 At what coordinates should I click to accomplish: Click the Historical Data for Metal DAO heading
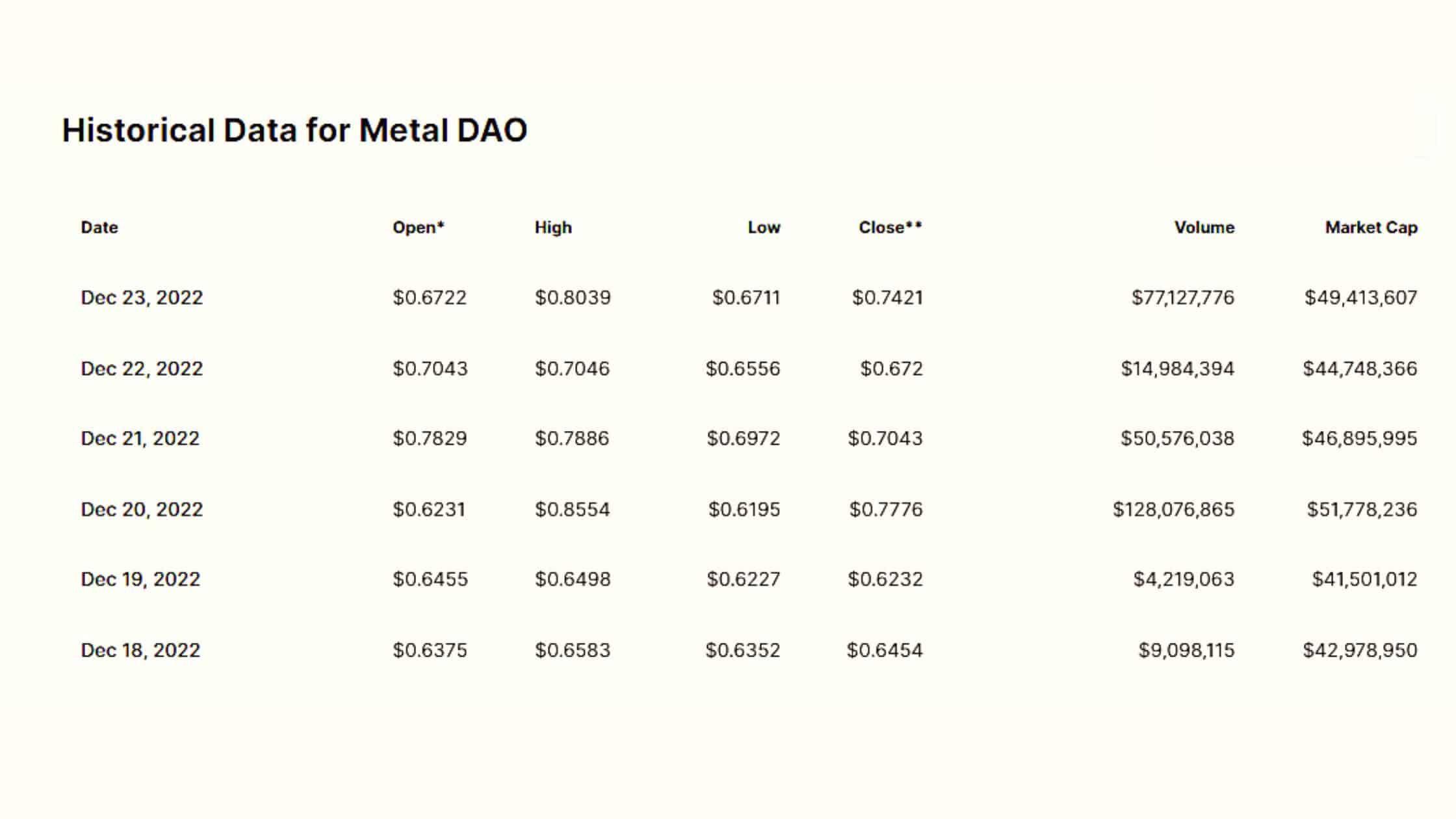point(294,130)
